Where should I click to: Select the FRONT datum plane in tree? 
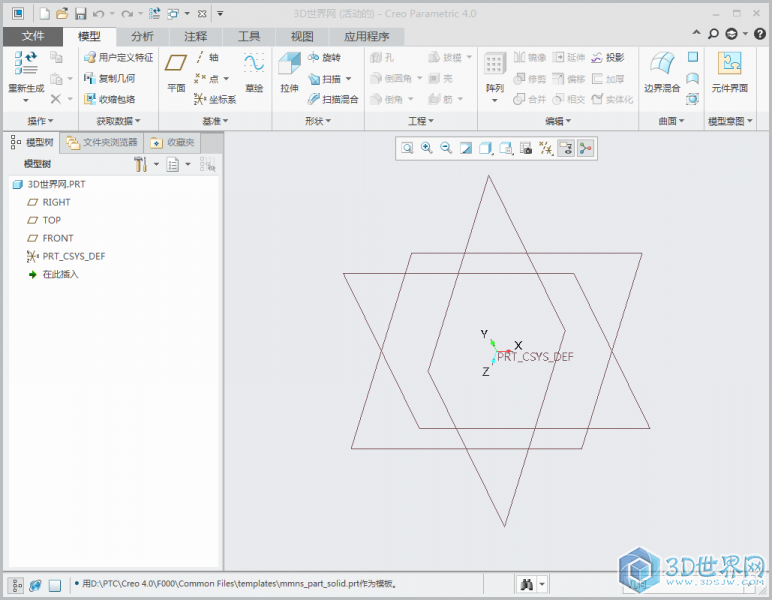50,238
